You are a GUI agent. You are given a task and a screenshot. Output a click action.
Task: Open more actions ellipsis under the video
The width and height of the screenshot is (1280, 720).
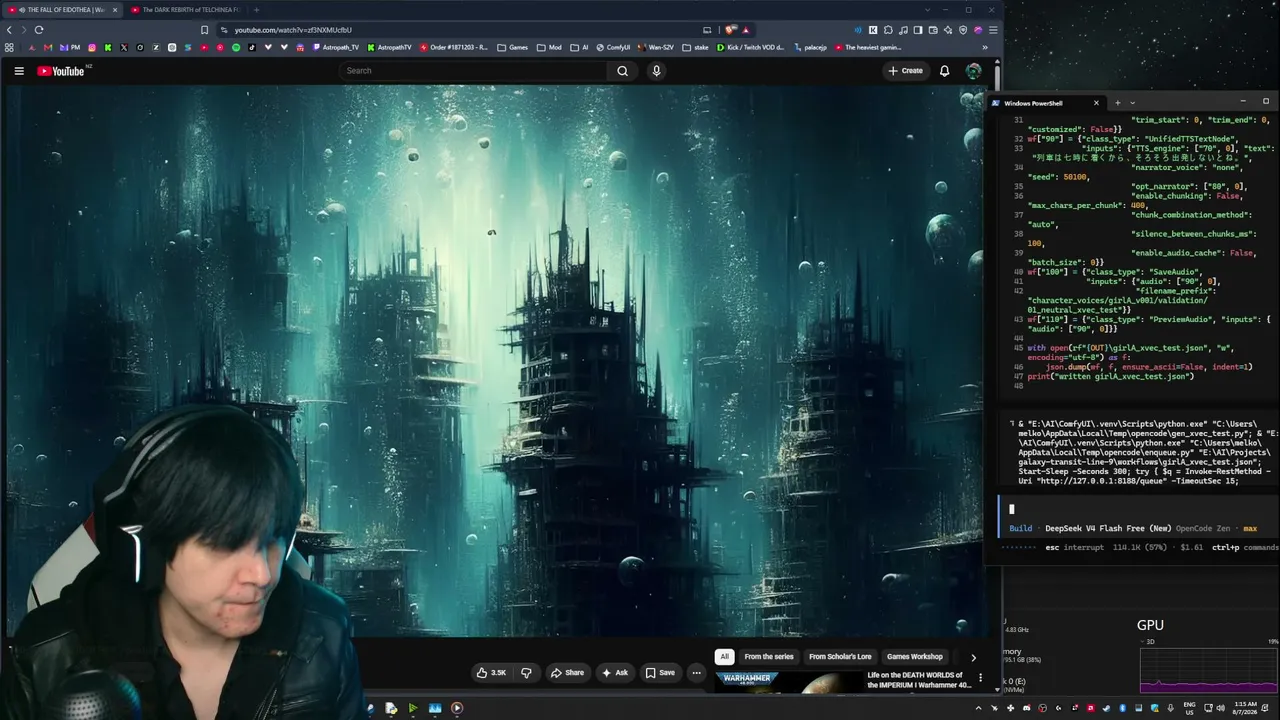point(696,672)
